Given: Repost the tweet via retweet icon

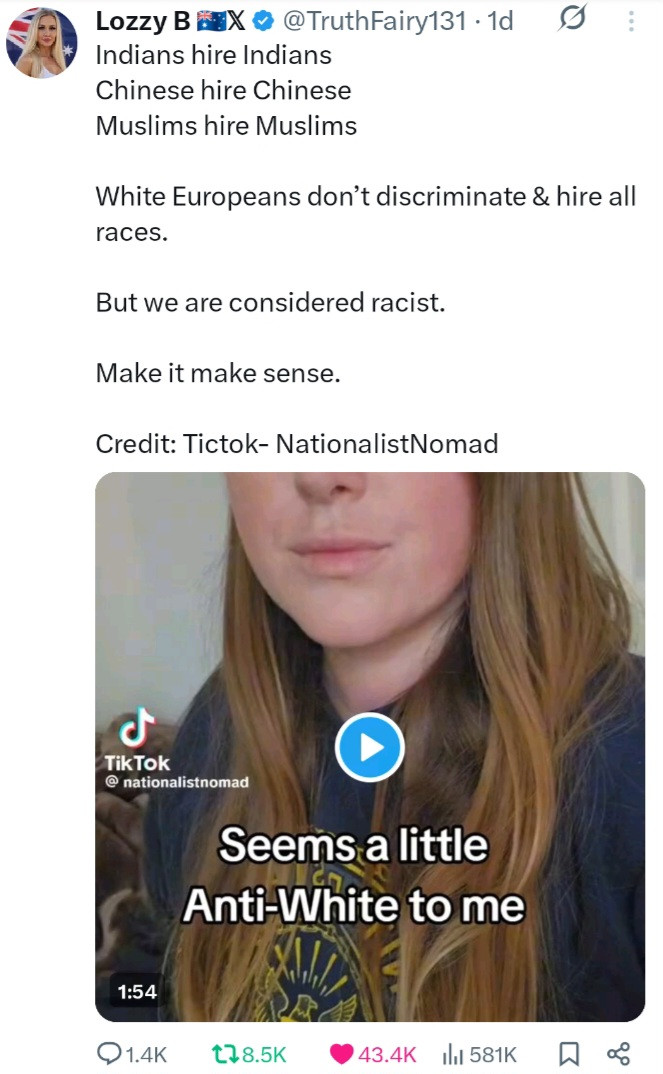Looking at the screenshot, I should (224, 1054).
